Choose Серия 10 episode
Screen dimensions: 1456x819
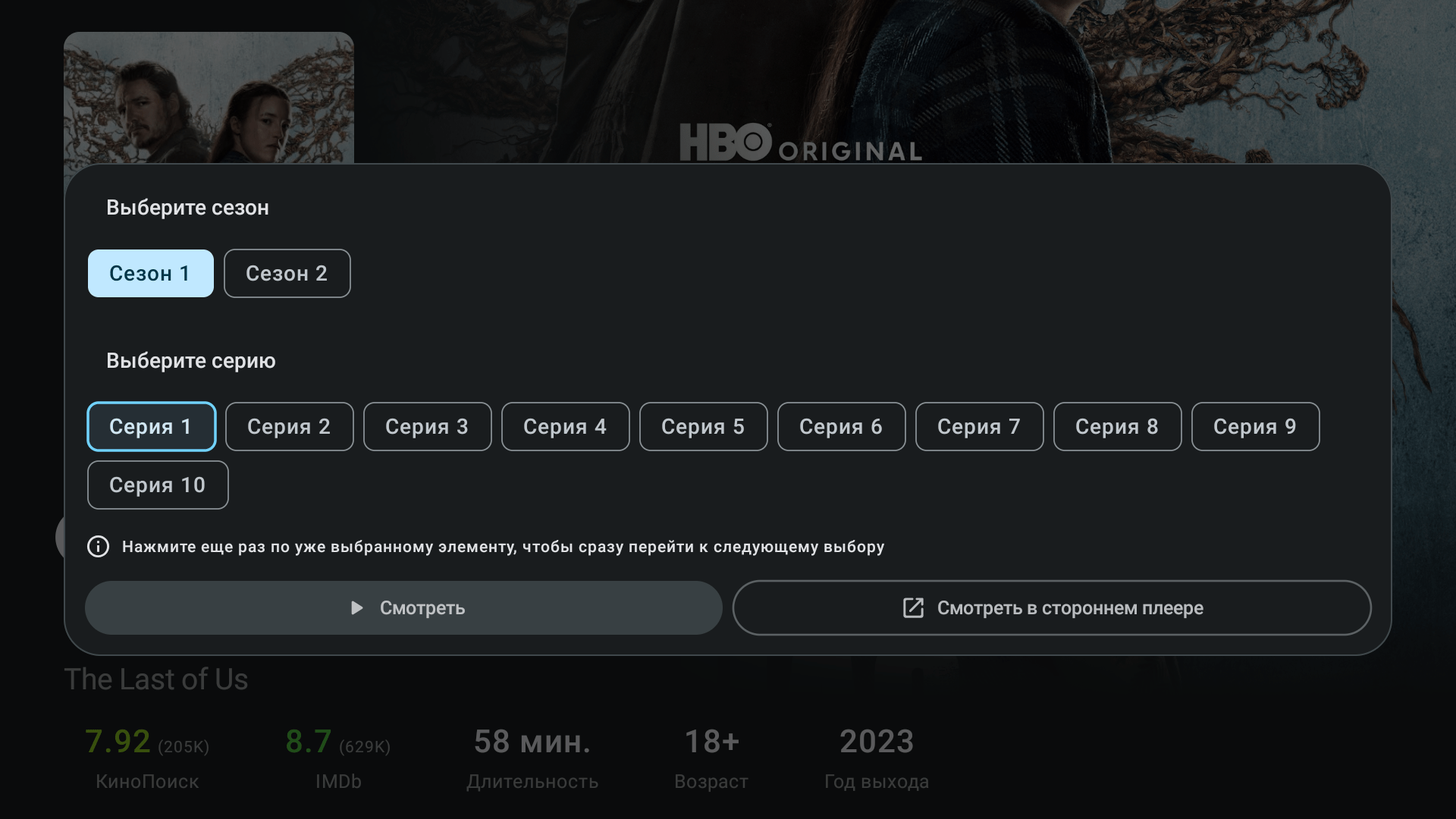coord(158,485)
